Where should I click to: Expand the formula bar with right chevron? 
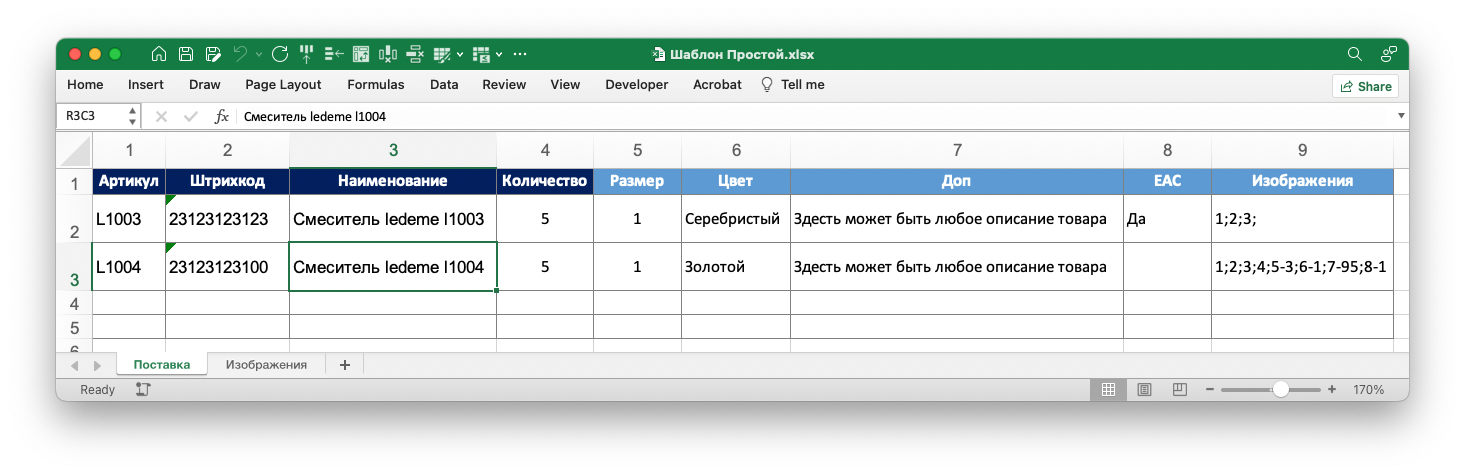pos(1401,116)
